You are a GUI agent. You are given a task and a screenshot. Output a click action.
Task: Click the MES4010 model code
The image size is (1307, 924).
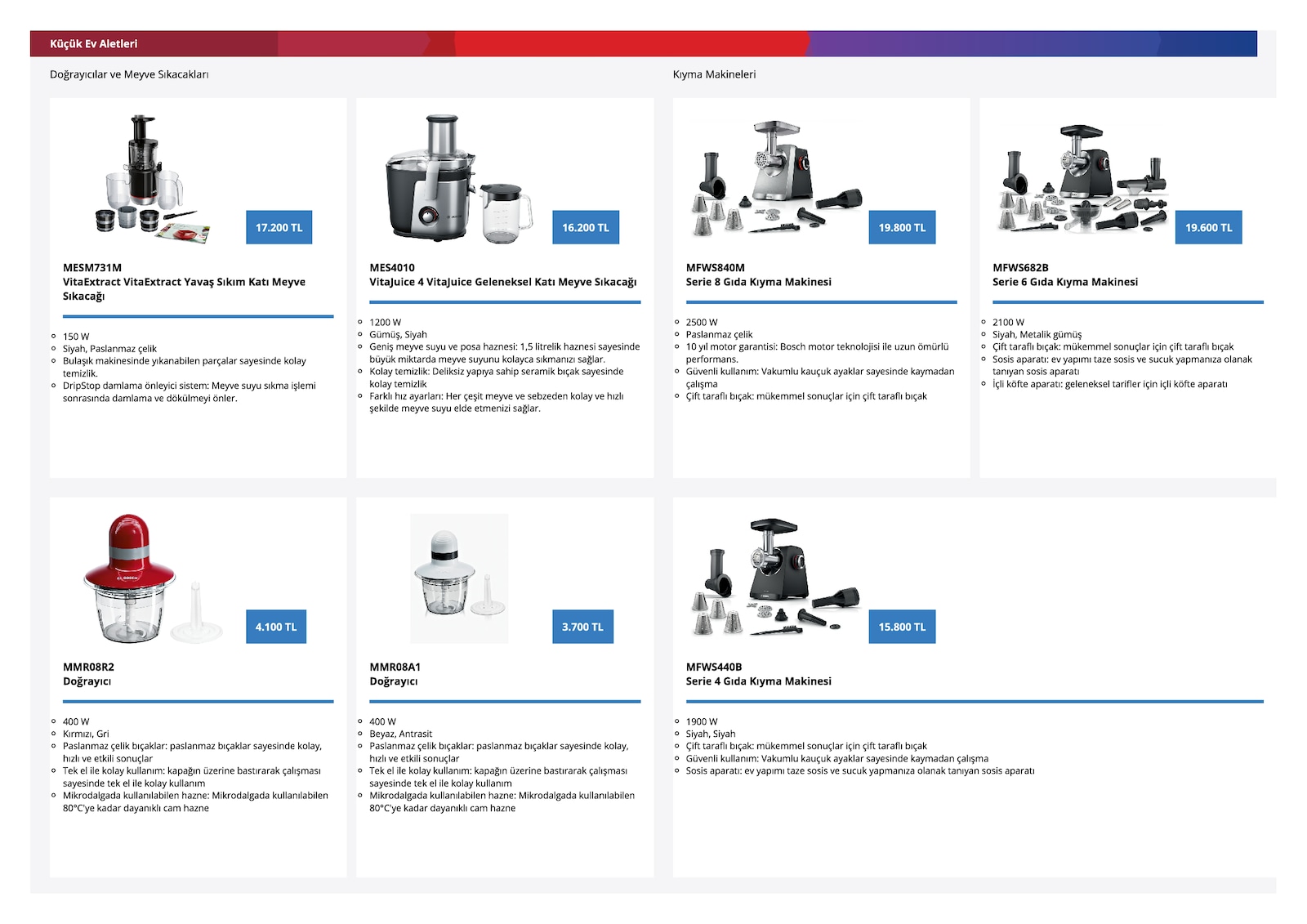coord(392,267)
